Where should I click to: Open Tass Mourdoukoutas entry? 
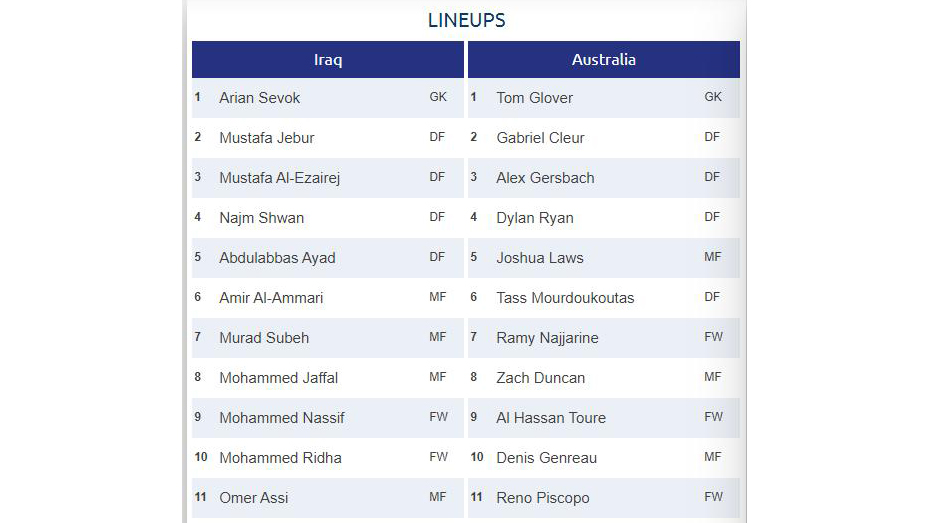565,298
